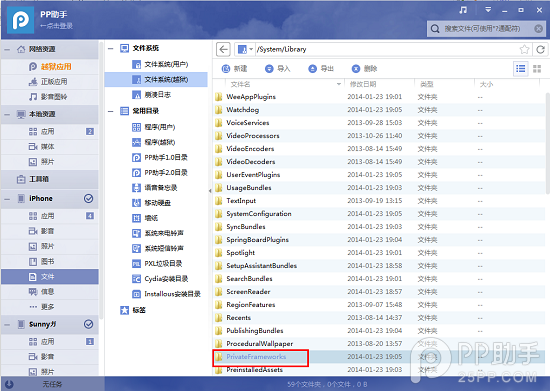This screenshot has height=391, width=550.
Task: Open iPhone 信息 item
Action: [50, 292]
